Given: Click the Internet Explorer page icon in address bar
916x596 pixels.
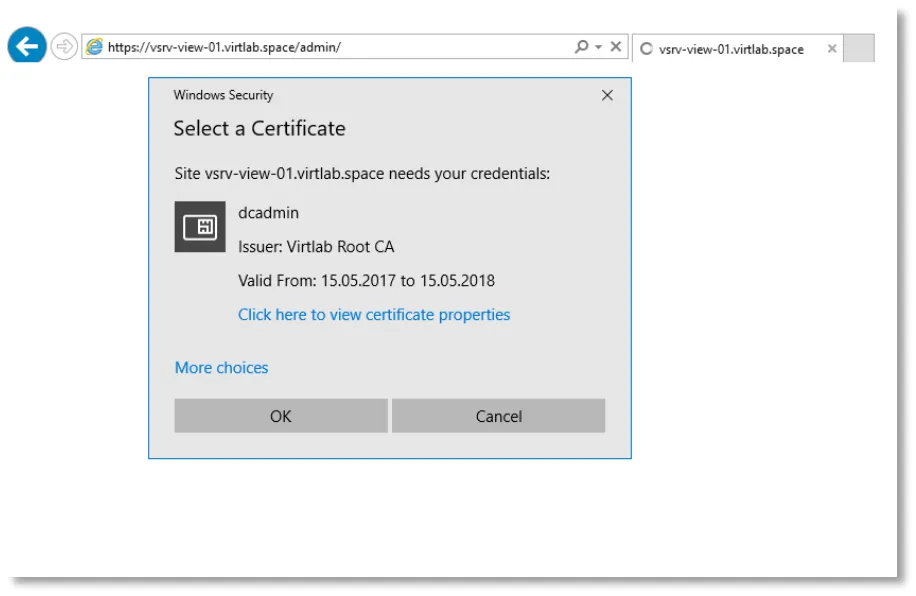Looking at the screenshot, I should [94, 47].
